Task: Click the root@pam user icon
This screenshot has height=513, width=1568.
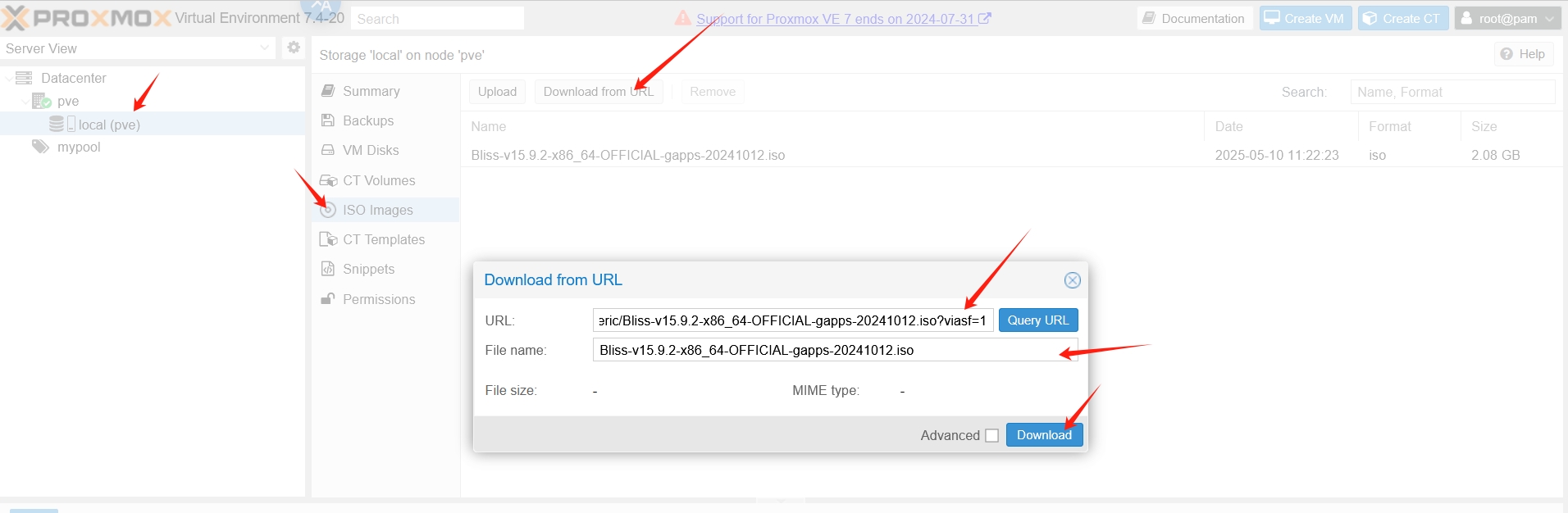Action: tap(1466, 18)
